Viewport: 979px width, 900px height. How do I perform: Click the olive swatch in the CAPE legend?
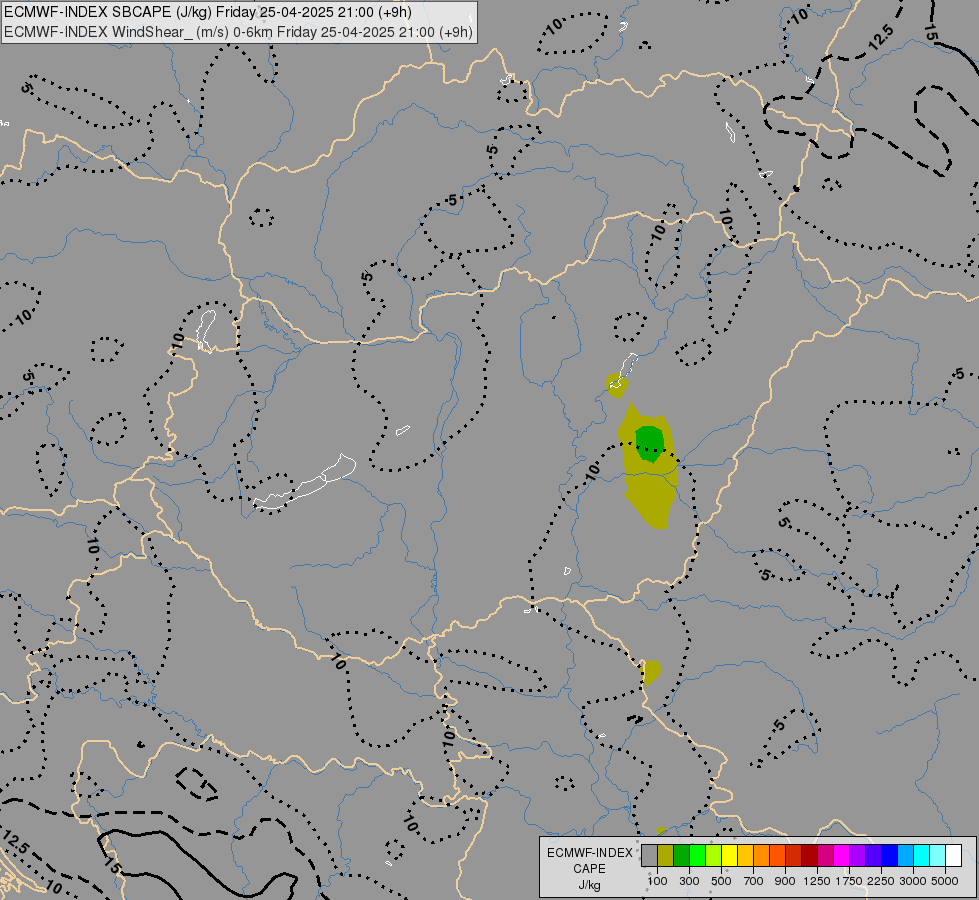click(x=666, y=856)
